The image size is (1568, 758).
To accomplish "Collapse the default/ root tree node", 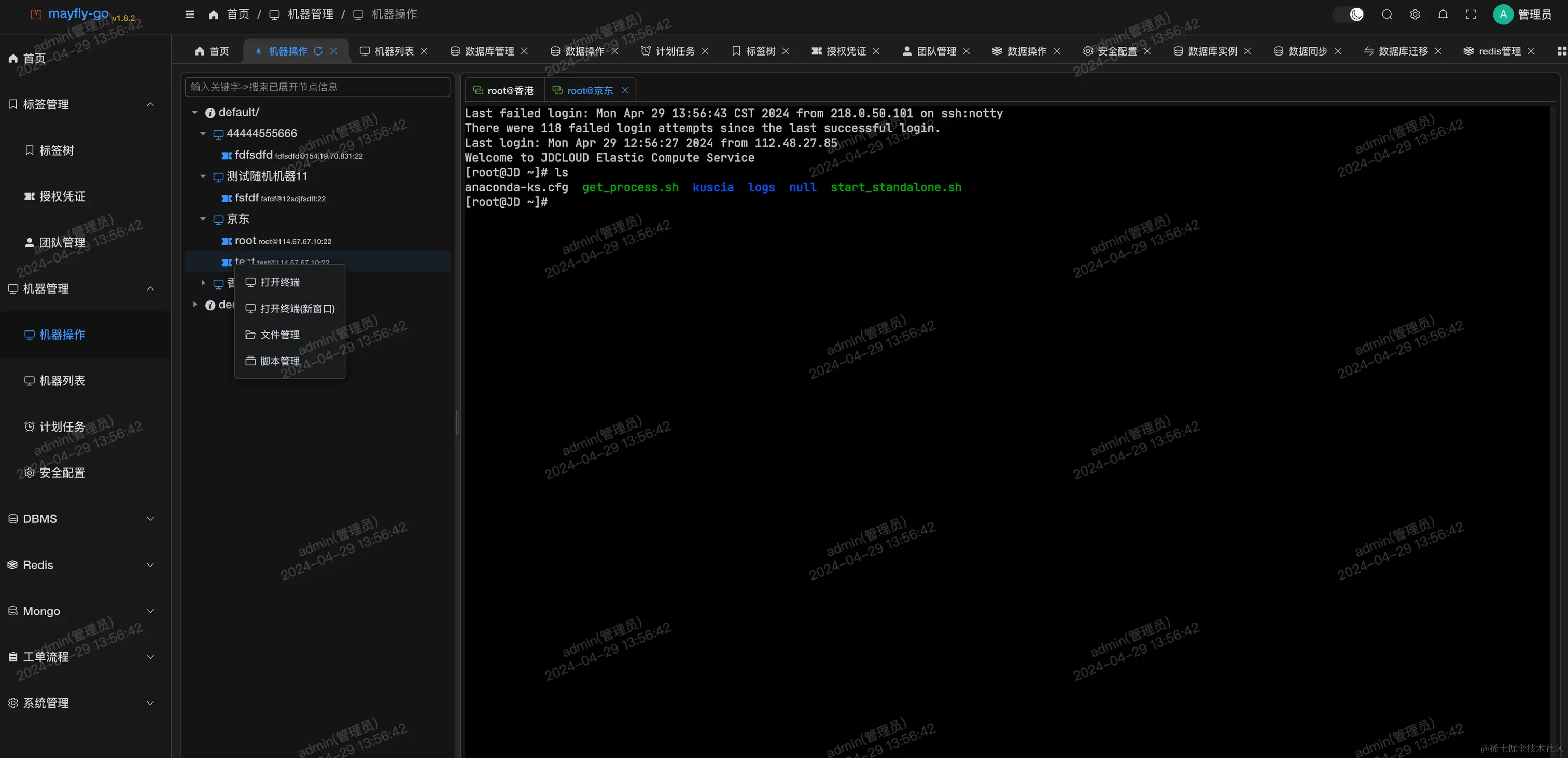I will pyautogui.click(x=195, y=113).
